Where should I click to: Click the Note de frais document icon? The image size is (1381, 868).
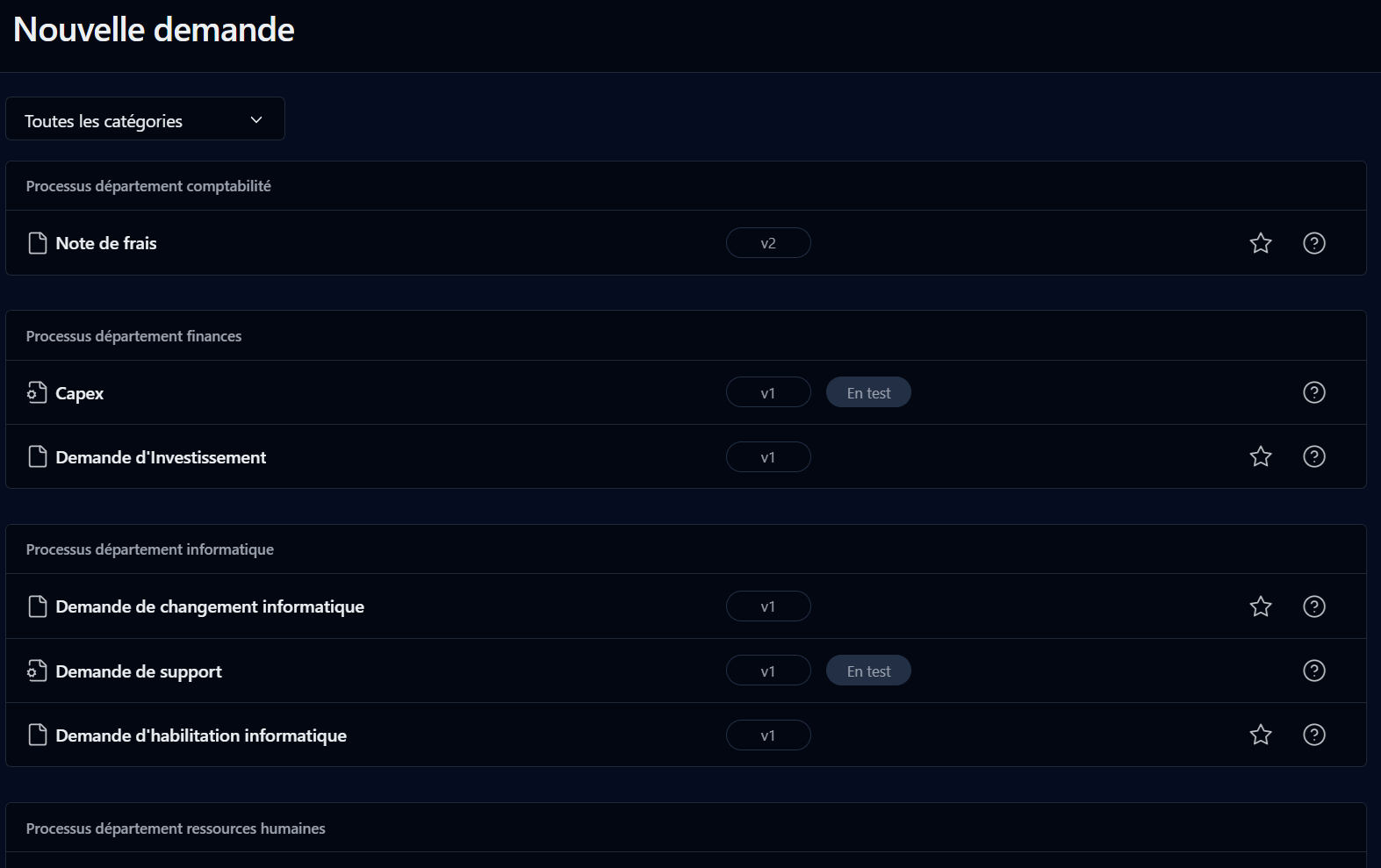(x=37, y=243)
